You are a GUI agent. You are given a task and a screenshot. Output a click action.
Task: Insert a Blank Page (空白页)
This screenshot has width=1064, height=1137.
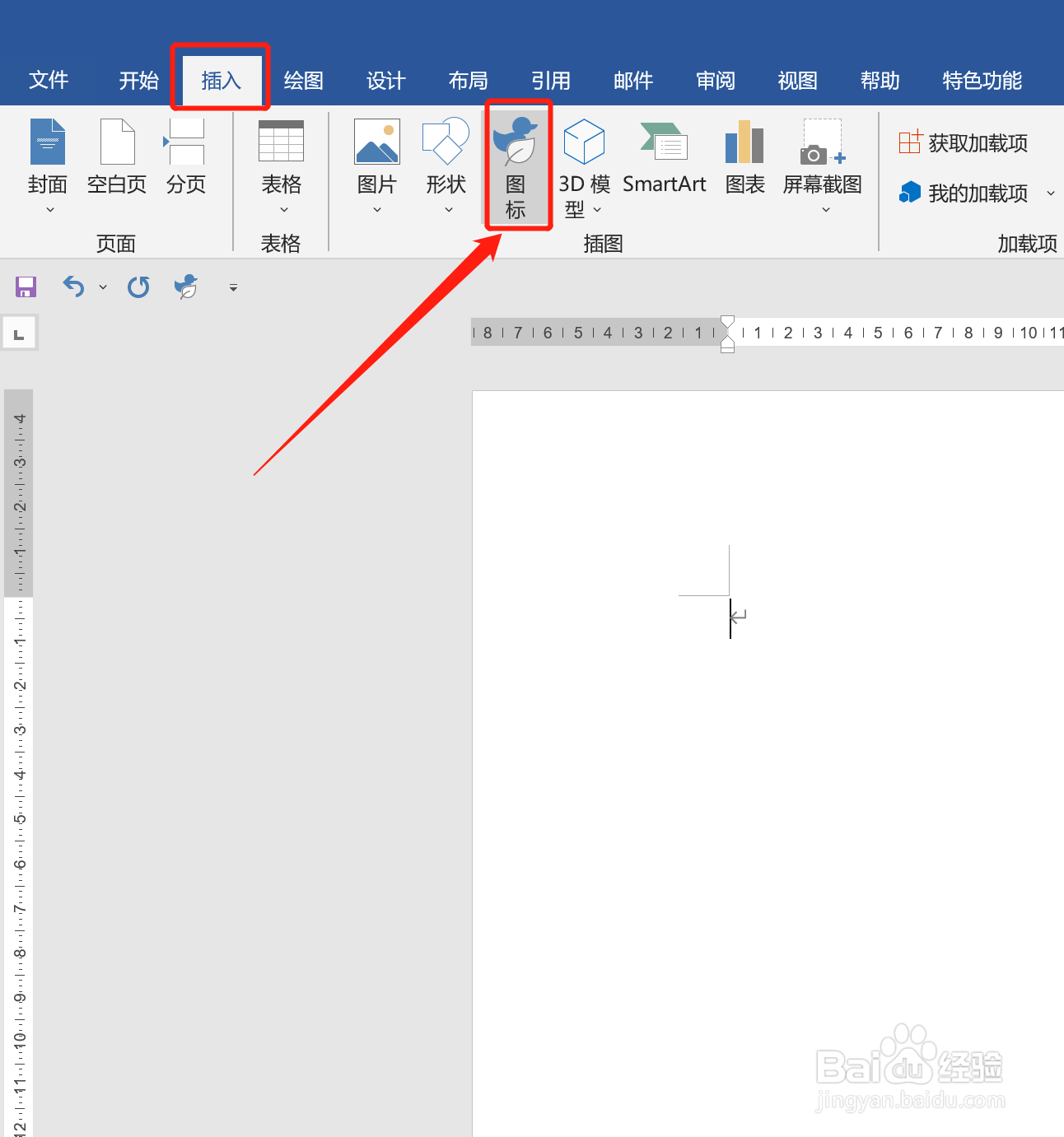click(x=117, y=158)
